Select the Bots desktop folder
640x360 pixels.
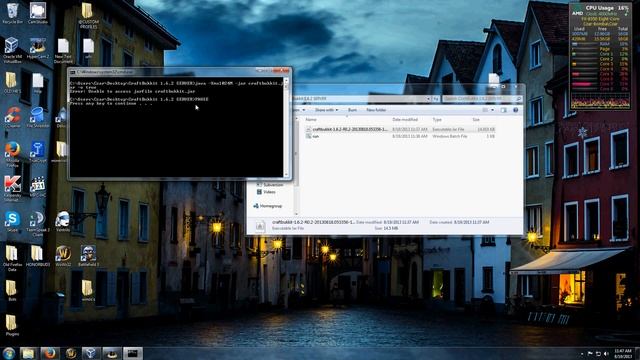pyautogui.click(x=12, y=291)
